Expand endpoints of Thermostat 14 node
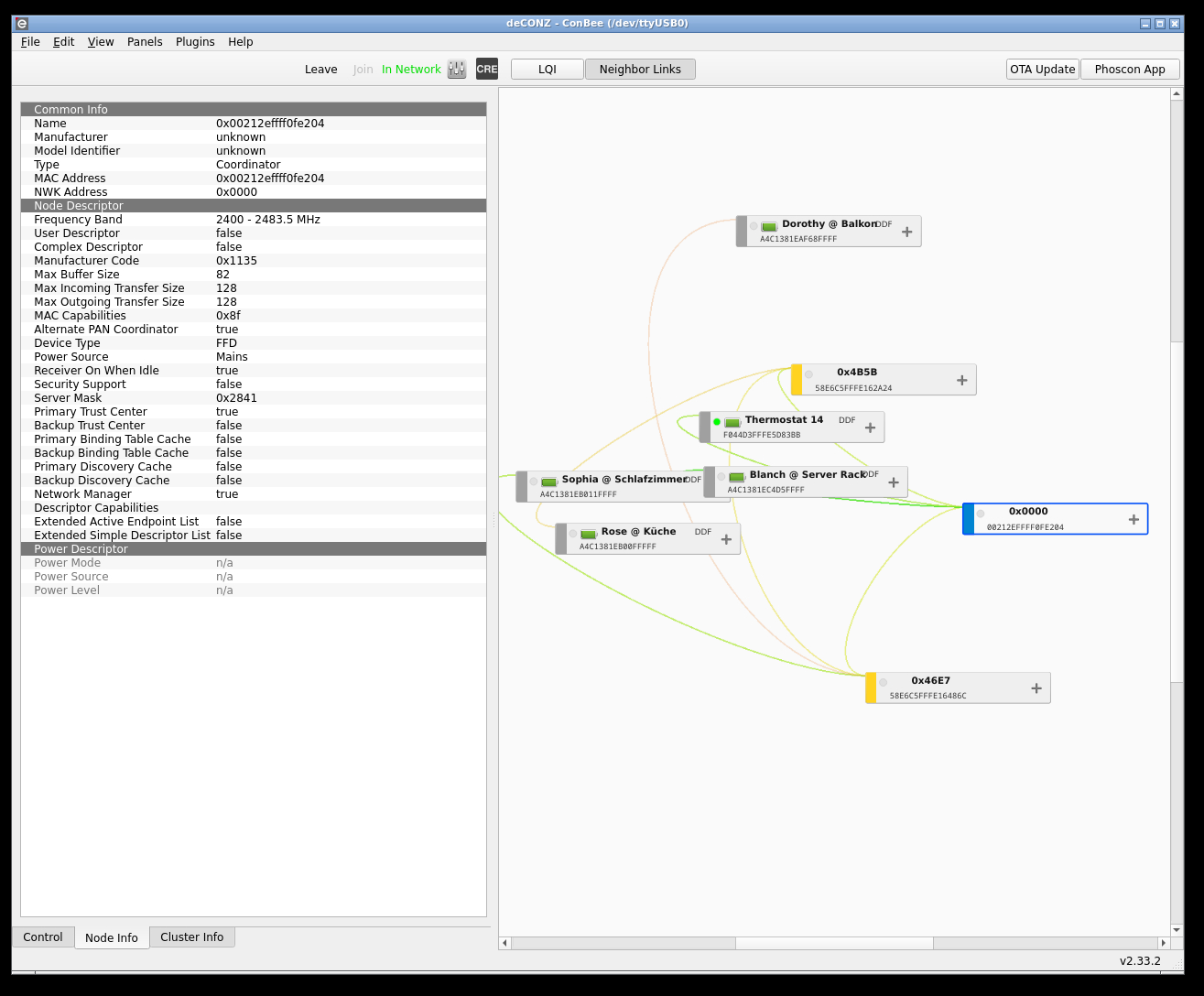 871,428
